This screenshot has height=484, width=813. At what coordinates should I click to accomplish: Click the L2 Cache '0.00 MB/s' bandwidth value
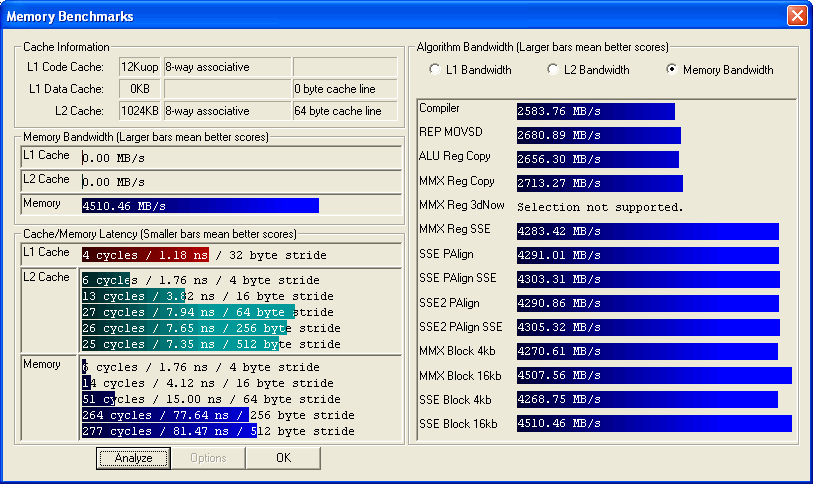[113, 182]
